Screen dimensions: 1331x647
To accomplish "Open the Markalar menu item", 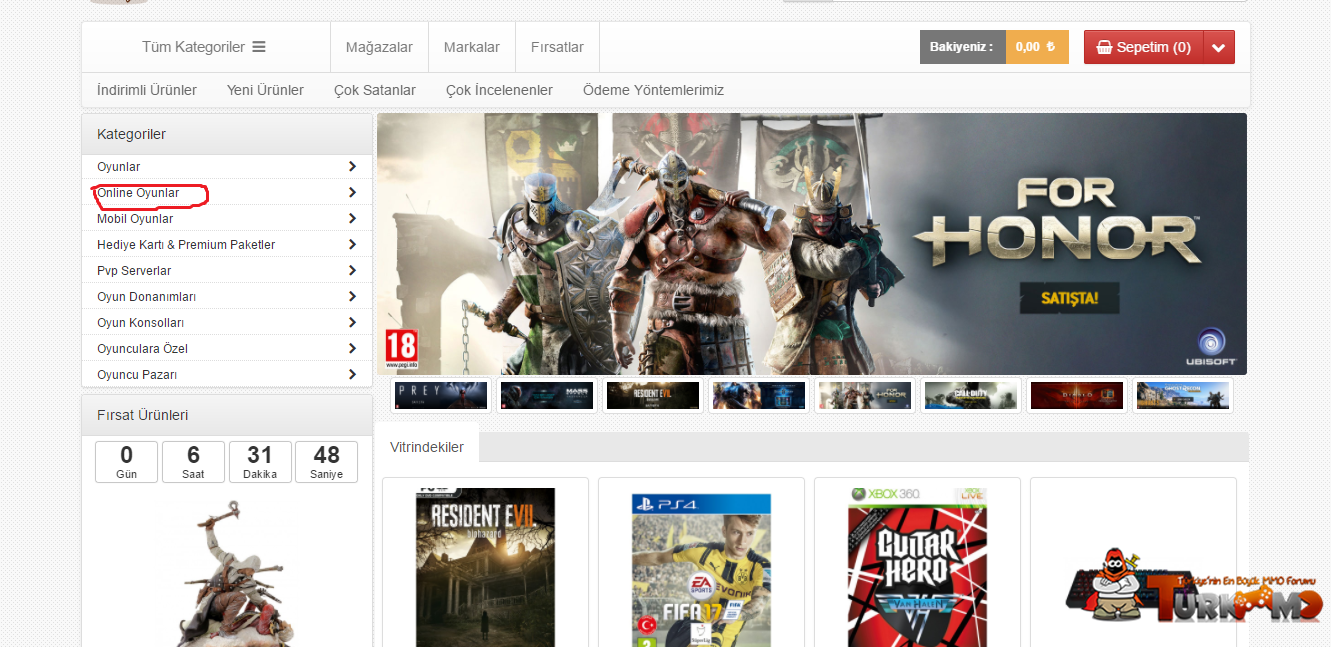I will (472, 47).
